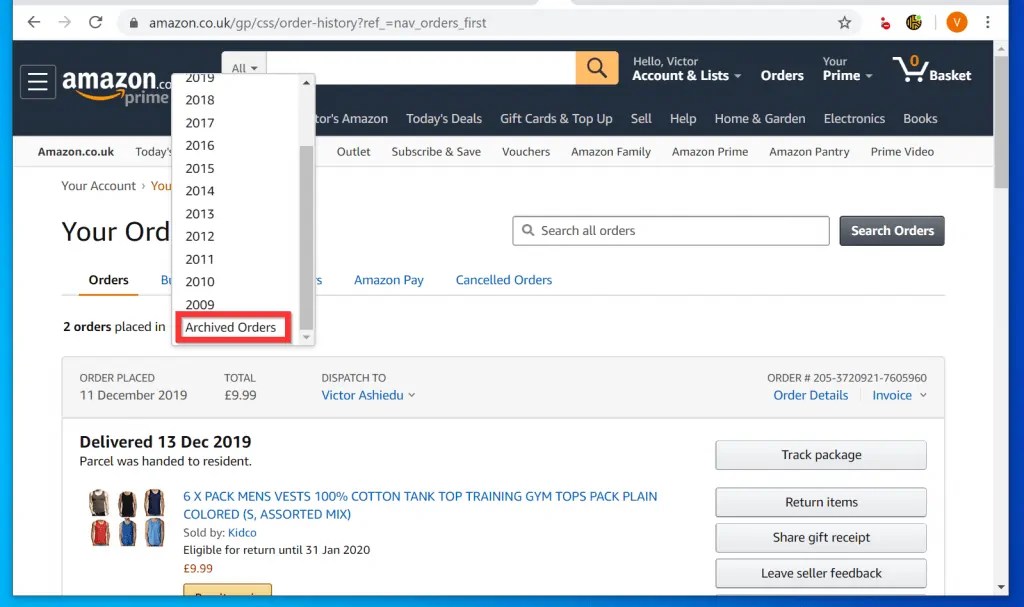Click the Amazon main search field
1024x607 pixels.
click(x=421, y=68)
